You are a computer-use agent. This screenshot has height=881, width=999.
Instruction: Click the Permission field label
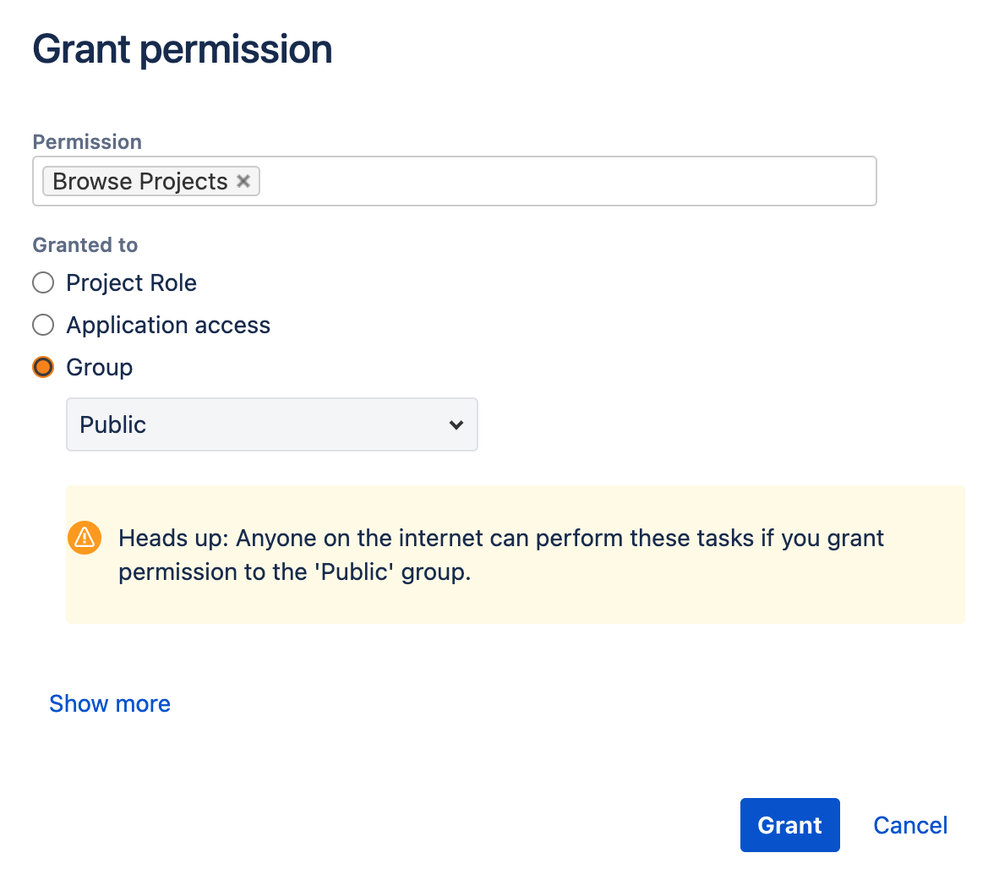click(87, 142)
